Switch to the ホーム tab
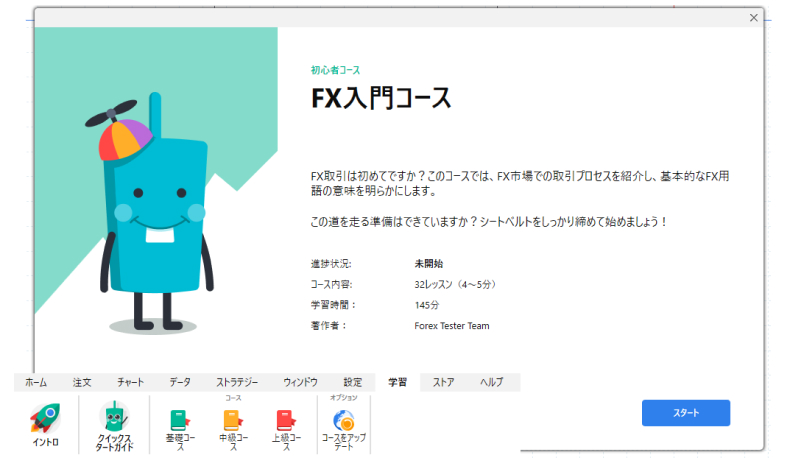This screenshot has width=790, height=458. pyautogui.click(x=36, y=382)
